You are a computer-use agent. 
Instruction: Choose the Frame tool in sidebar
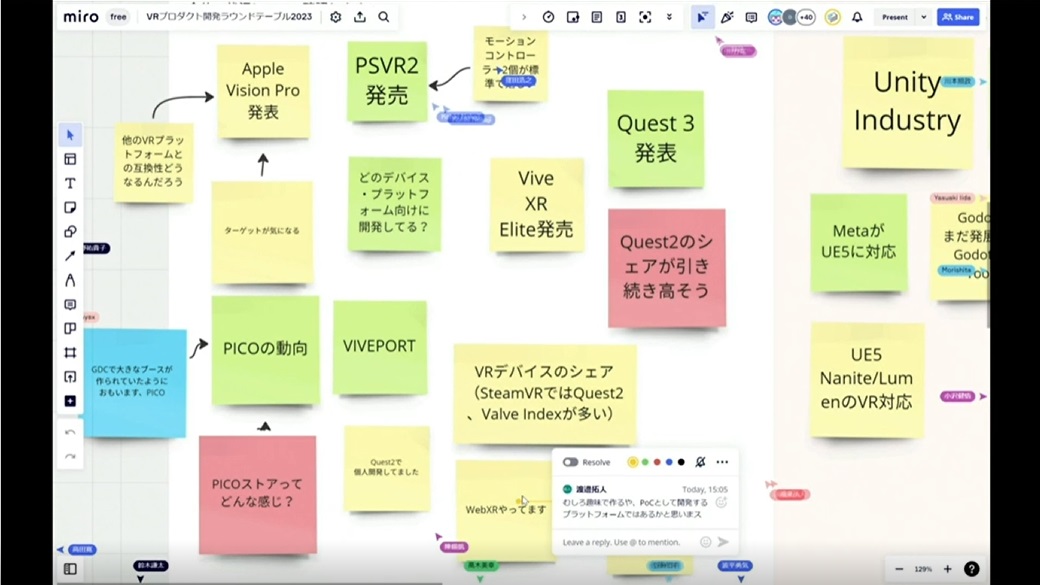pyautogui.click(x=70, y=353)
